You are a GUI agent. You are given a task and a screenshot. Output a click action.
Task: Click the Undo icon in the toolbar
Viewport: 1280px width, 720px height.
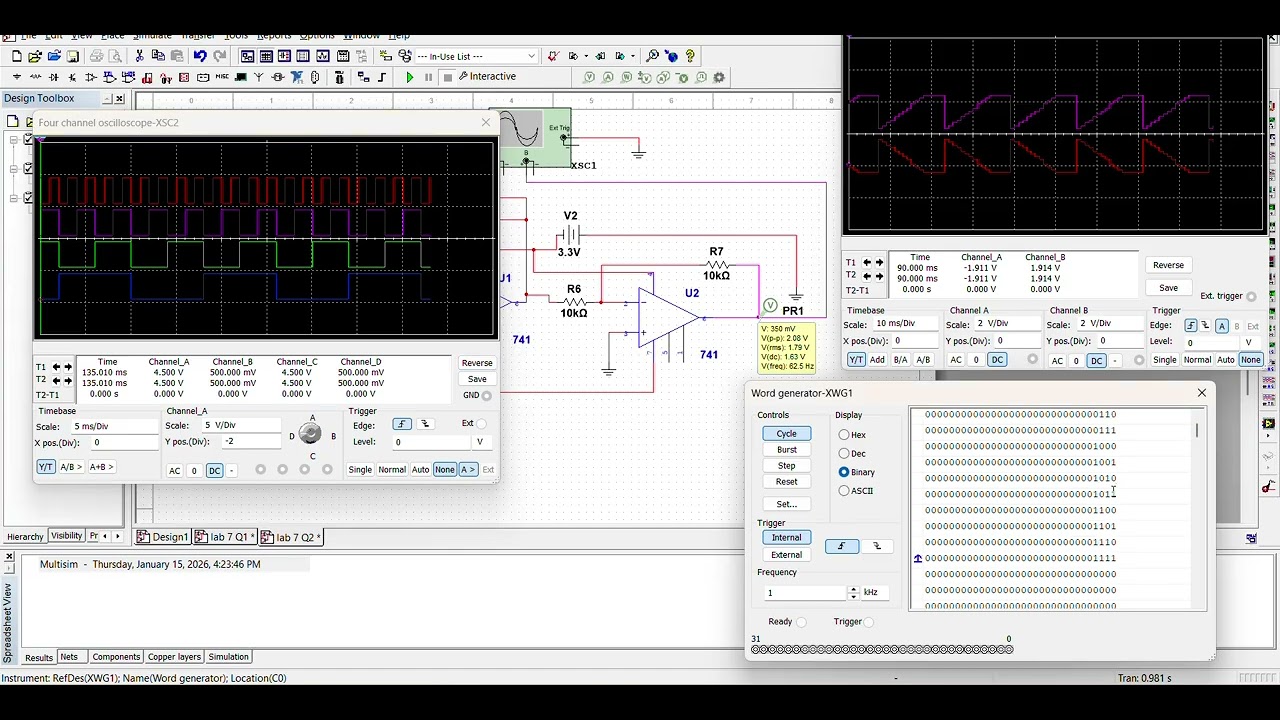tap(200, 57)
